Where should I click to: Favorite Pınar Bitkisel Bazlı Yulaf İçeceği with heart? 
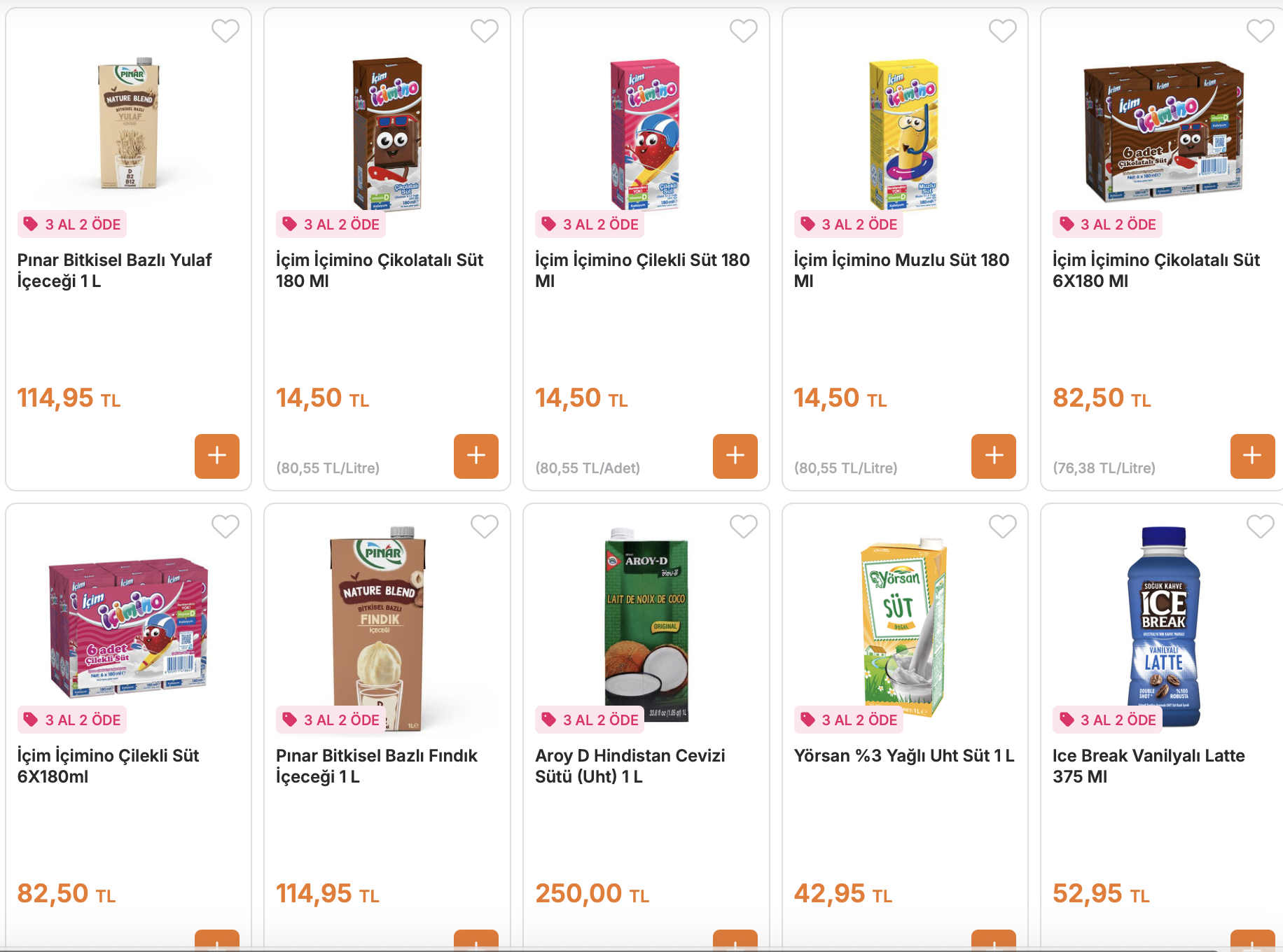pos(226,31)
